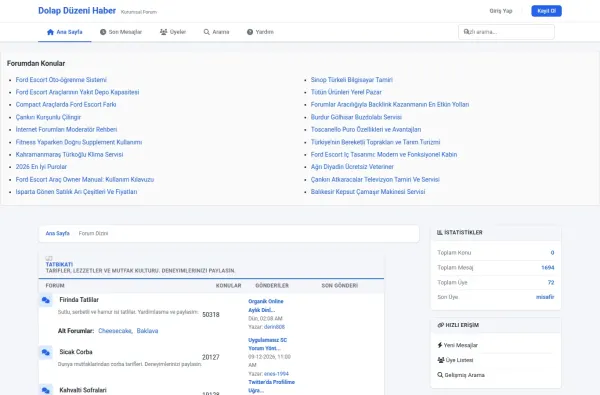Open the Dolap Düzeni Haber site logo
Image resolution: width=600 pixels, height=395 pixels.
coord(77,11)
